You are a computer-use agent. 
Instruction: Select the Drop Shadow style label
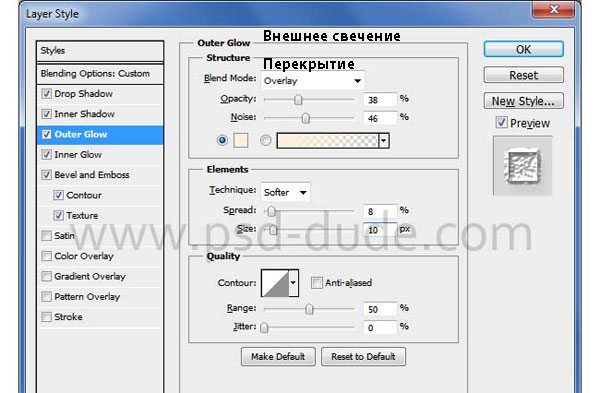[x=83, y=94]
